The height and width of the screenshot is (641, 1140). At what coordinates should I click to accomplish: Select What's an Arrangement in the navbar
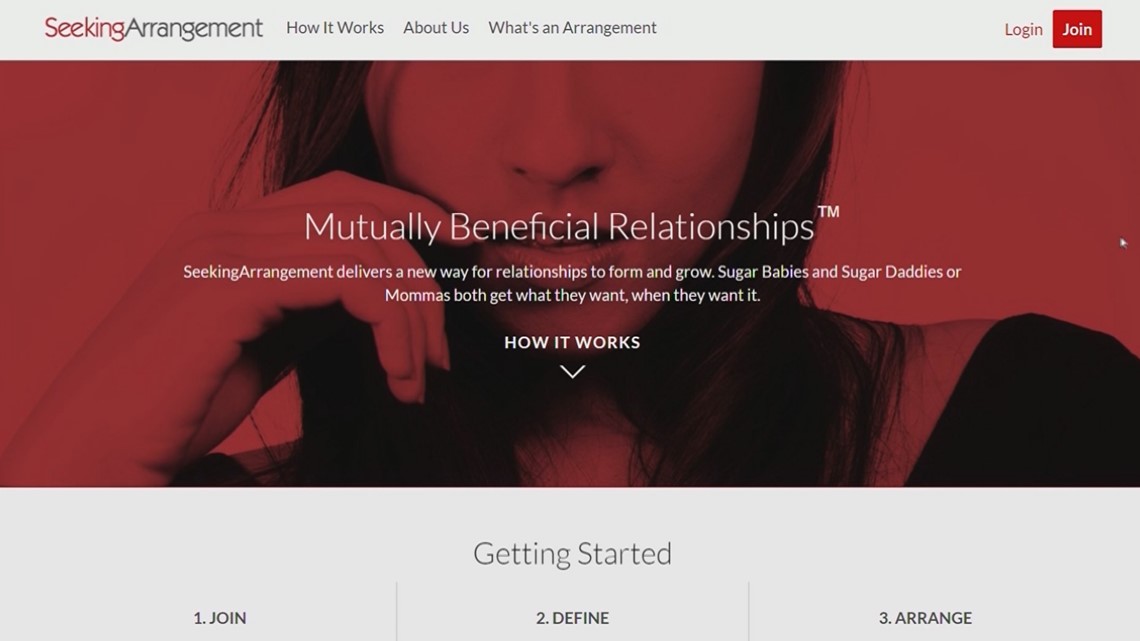pyautogui.click(x=572, y=28)
